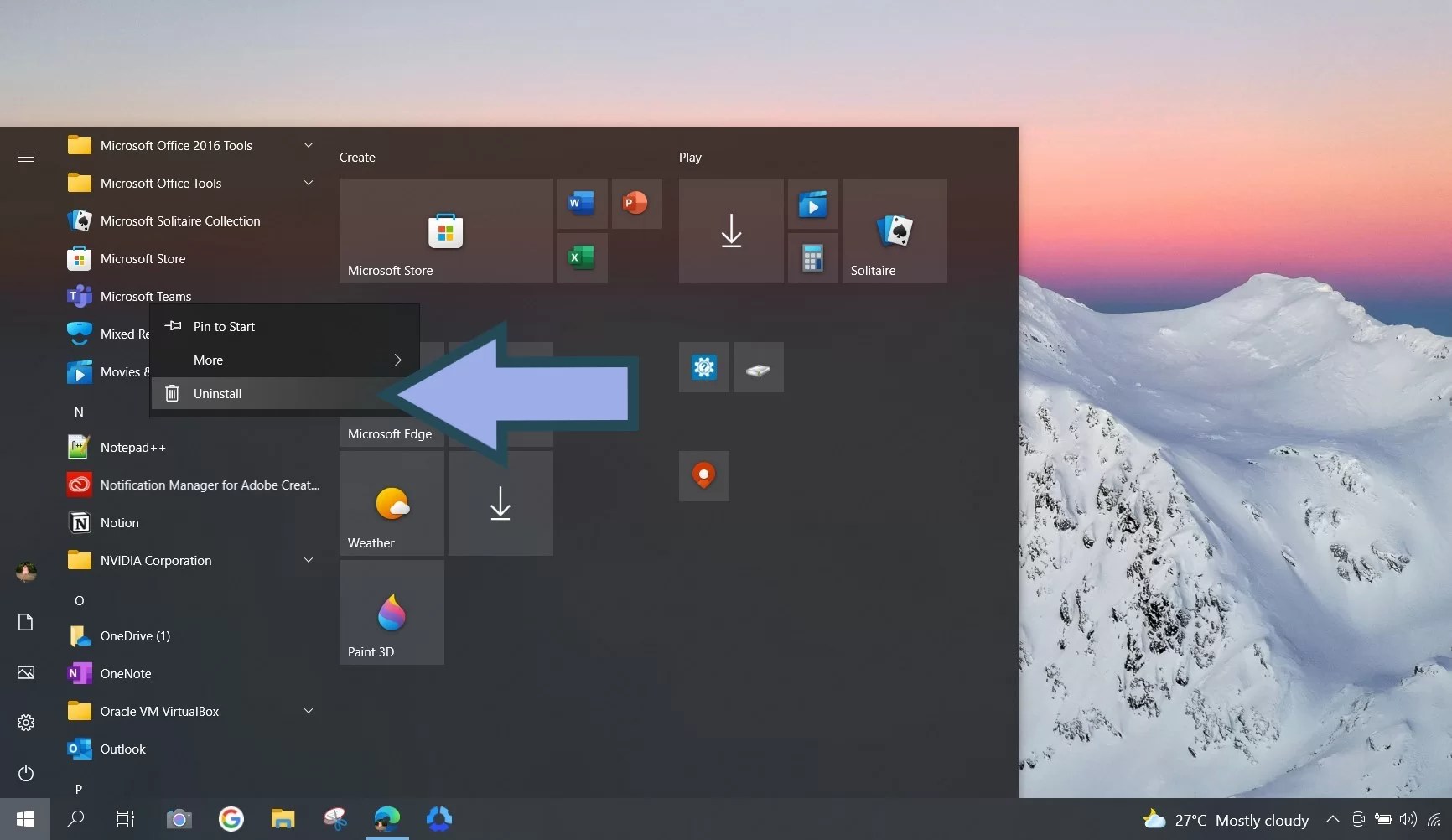Select Uninstall from the context menu
This screenshot has width=1452, height=840.
tap(216, 393)
